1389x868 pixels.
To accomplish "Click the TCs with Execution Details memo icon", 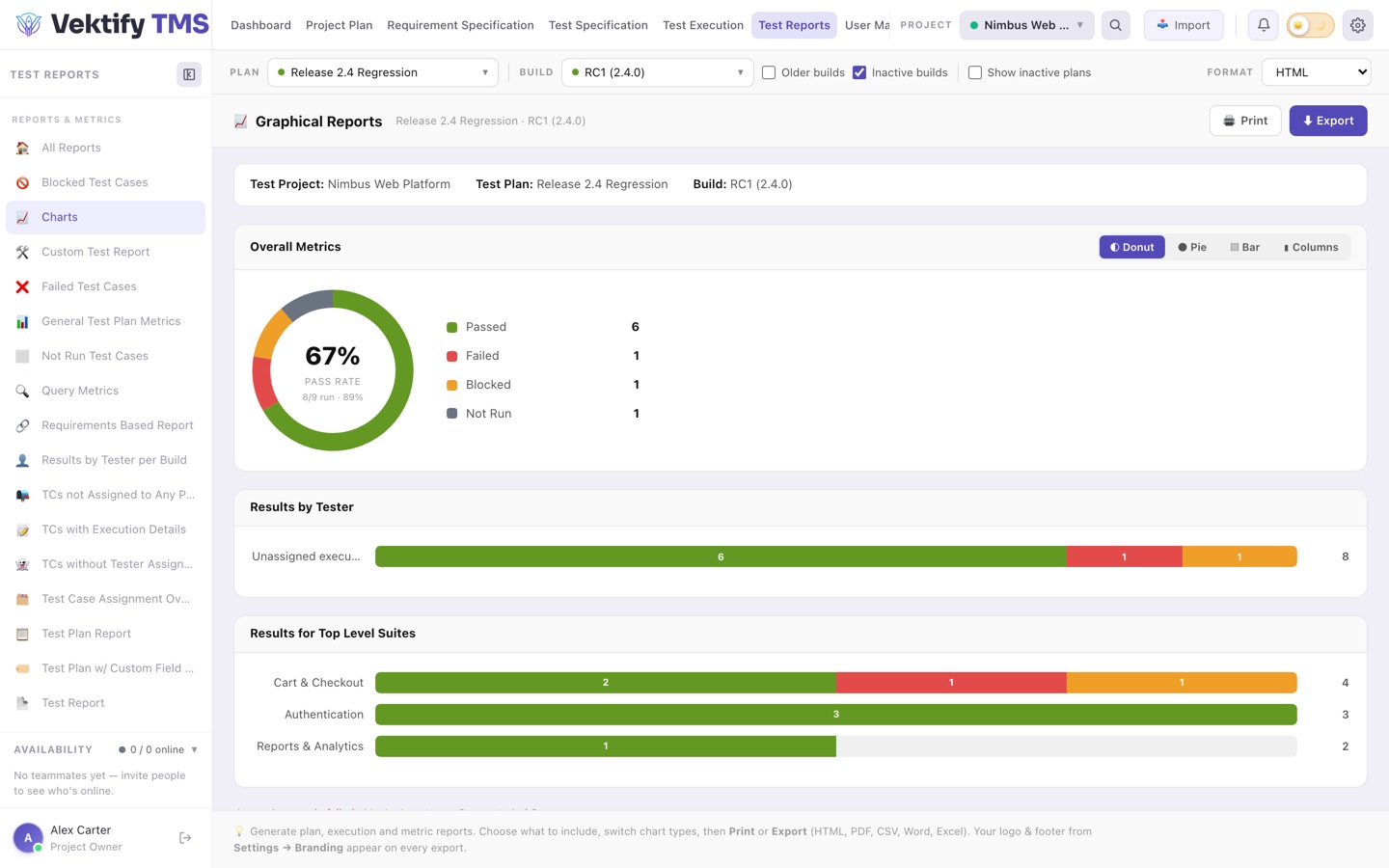I will coord(22,529).
